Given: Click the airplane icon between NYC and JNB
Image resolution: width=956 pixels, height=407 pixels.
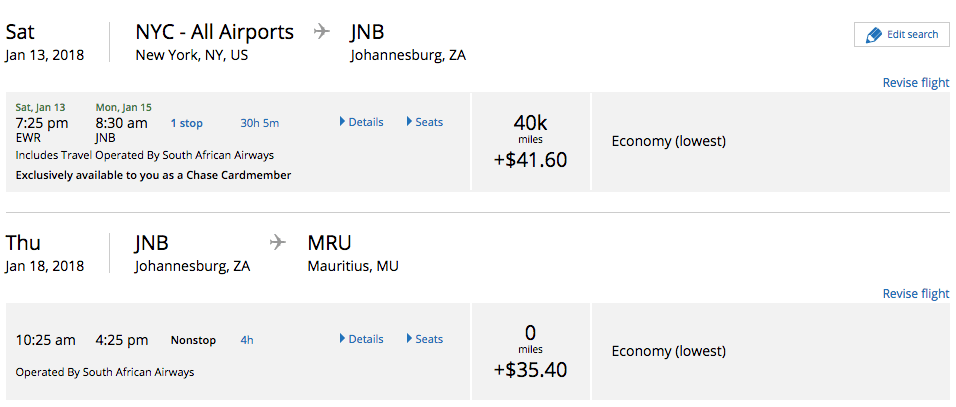Looking at the screenshot, I should tap(321, 32).
